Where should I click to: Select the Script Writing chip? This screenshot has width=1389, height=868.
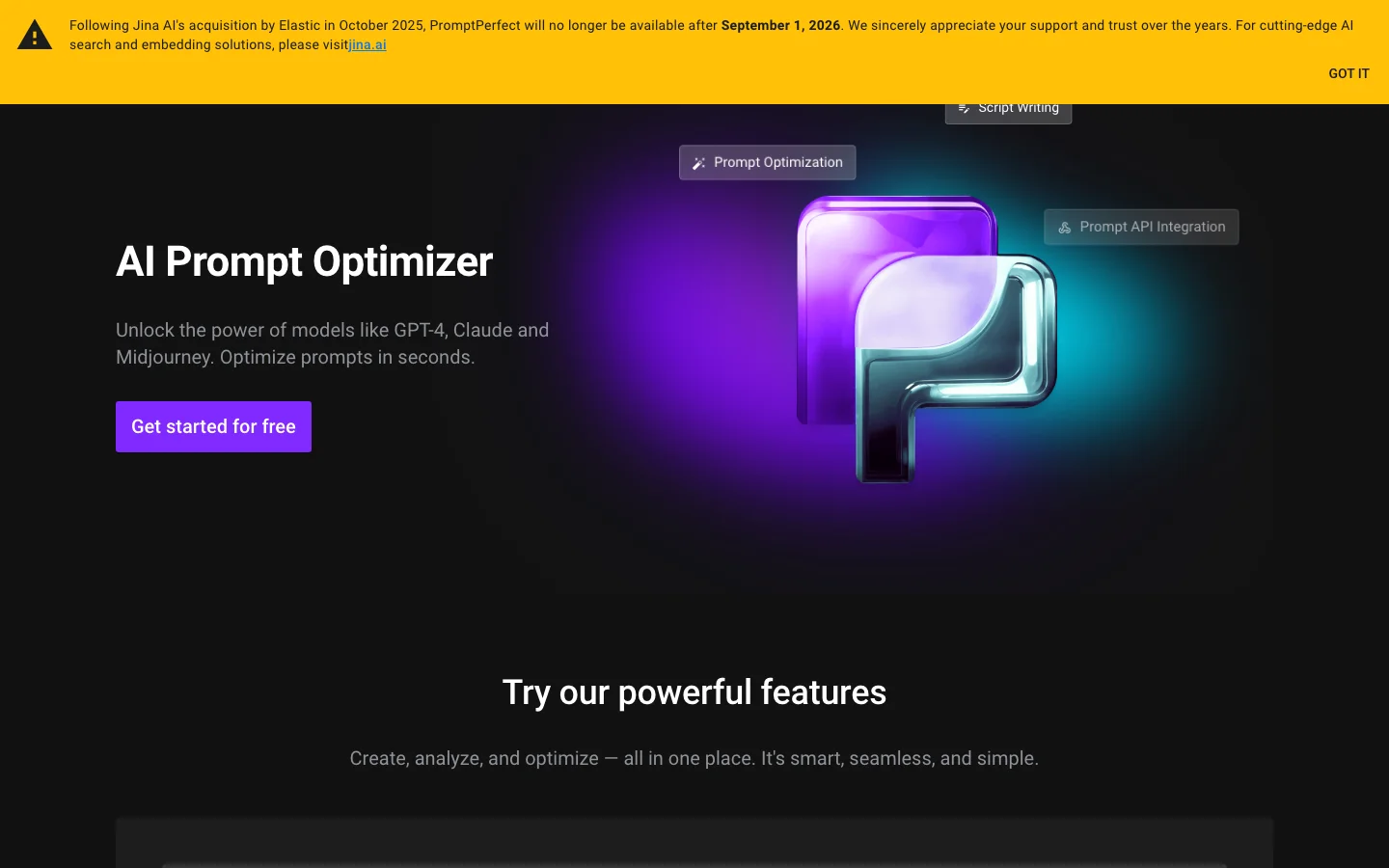pyautogui.click(x=1008, y=112)
